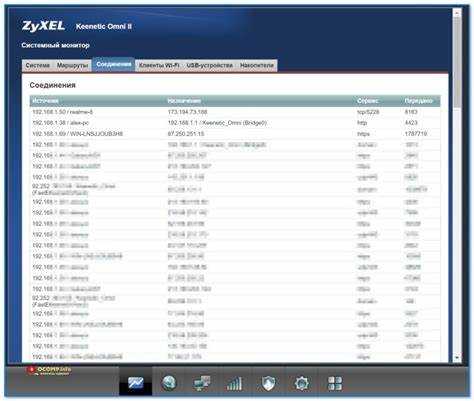This screenshot has height=401, width=474.
Task: Select the 192.168.1.69 / WIN-LN5JJOUB3H8 cell
Action: coord(77,134)
